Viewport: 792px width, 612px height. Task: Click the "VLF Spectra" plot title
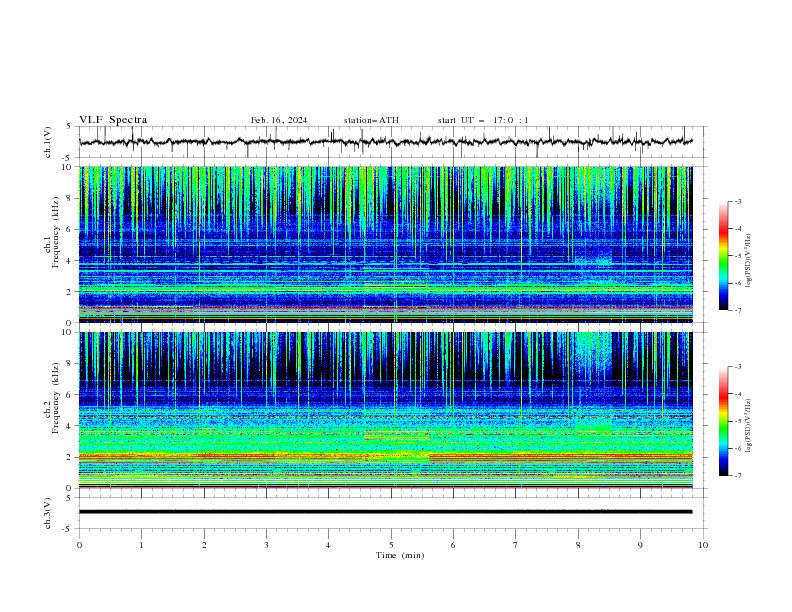pos(113,120)
